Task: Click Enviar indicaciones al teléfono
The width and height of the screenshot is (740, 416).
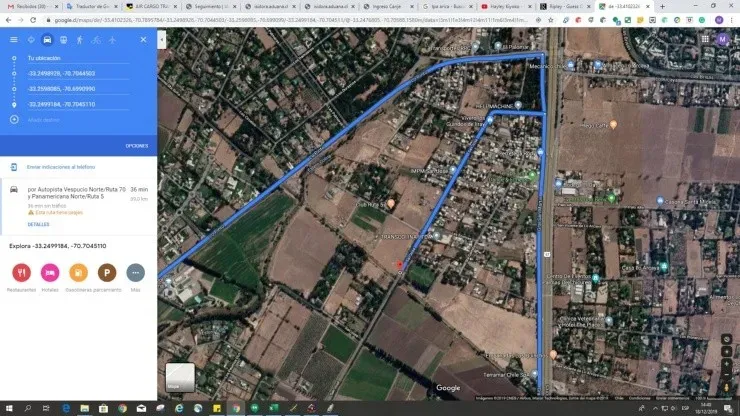Action: [x=61, y=167]
